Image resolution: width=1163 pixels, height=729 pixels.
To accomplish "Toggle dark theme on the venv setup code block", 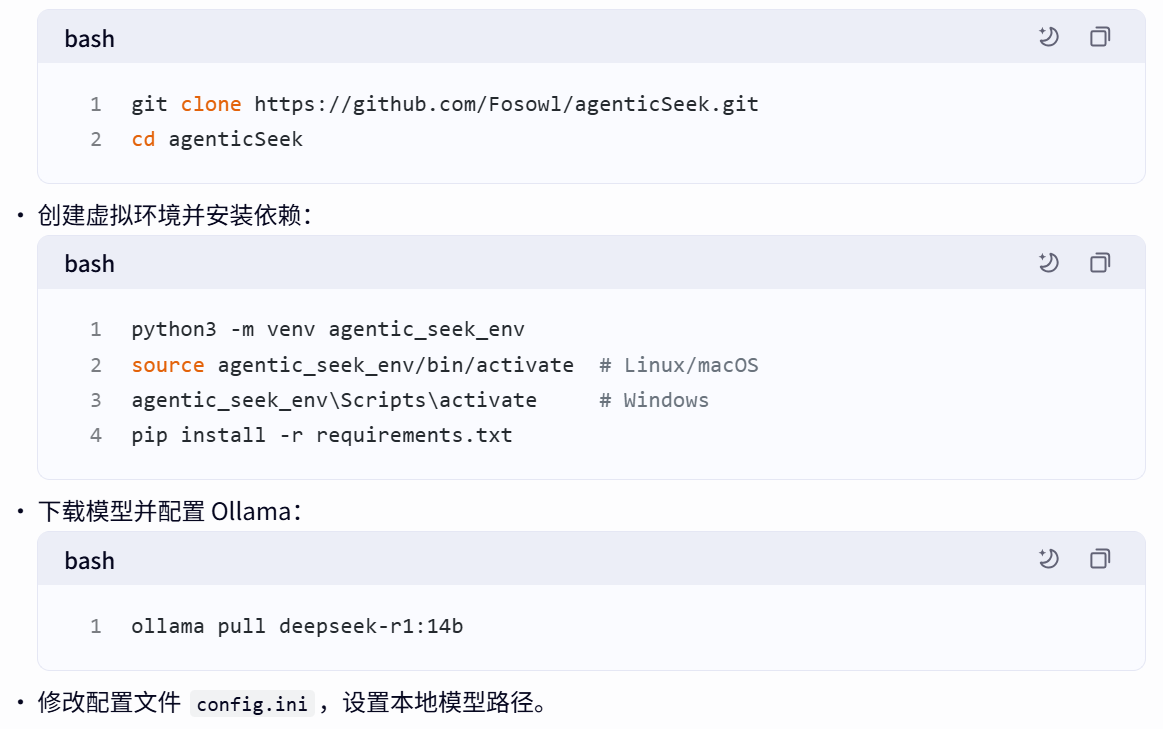I will click(x=1048, y=263).
